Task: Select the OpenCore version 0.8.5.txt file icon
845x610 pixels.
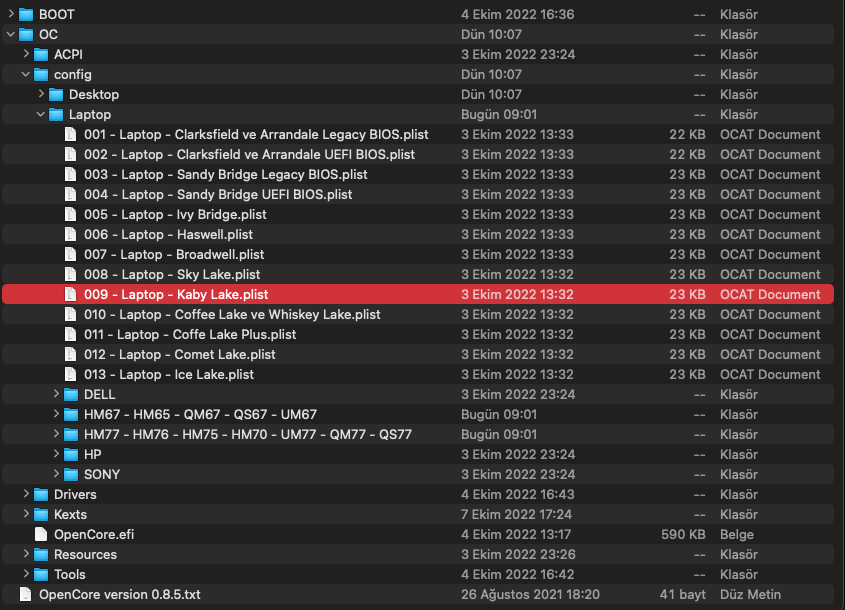Action: click(x=26, y=594)
